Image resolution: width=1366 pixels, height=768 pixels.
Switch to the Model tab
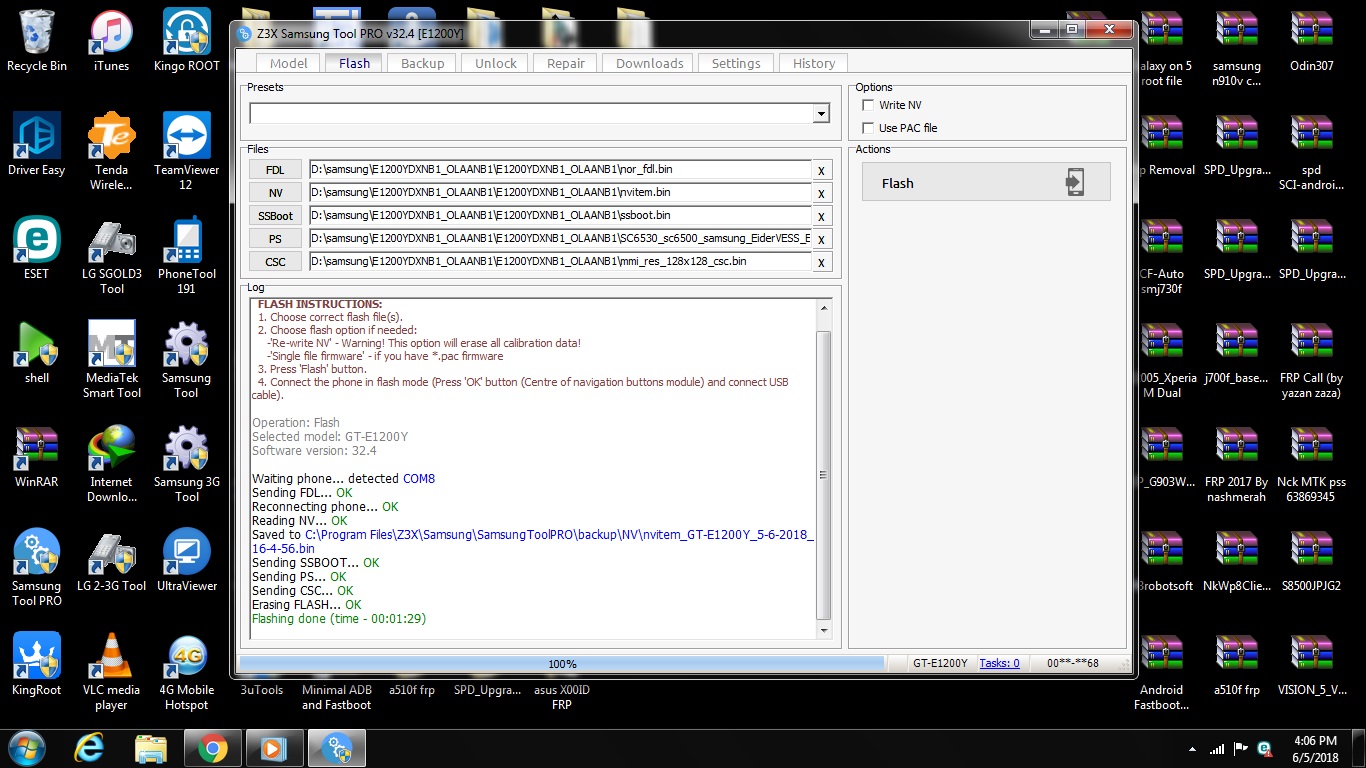point(289,63)
